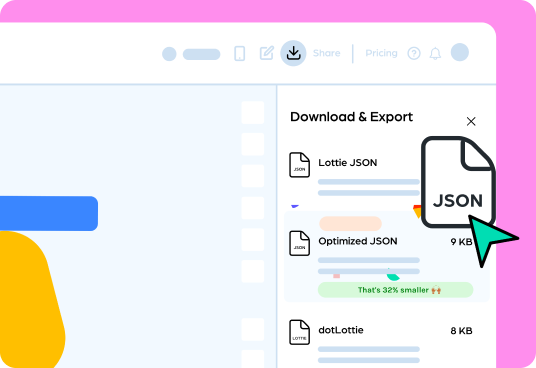The image size is (536, 368).
Task: Click the dotLottie file icon
Action: point(299,332)
